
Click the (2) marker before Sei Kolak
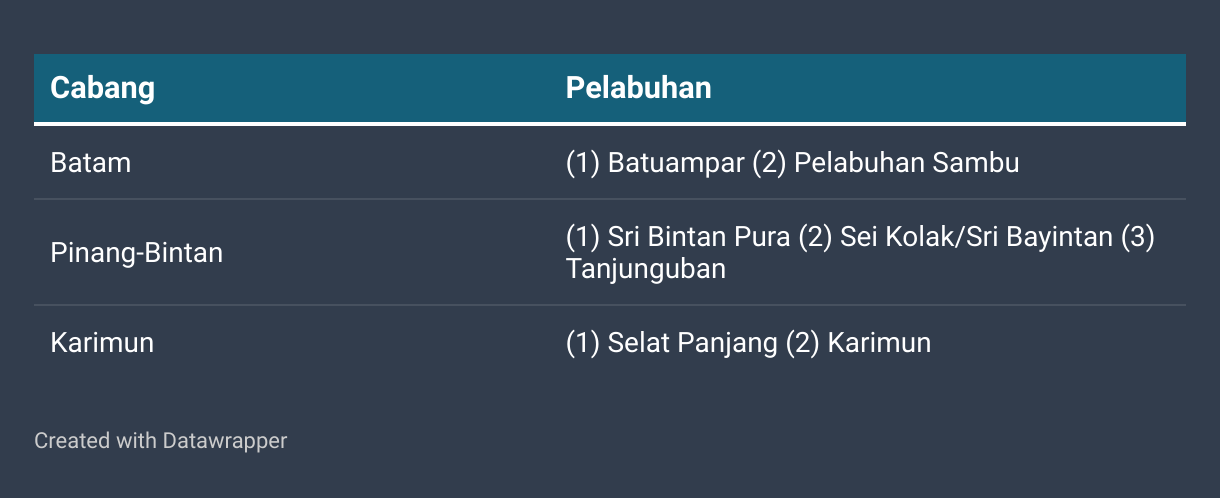tap(815, 238)
